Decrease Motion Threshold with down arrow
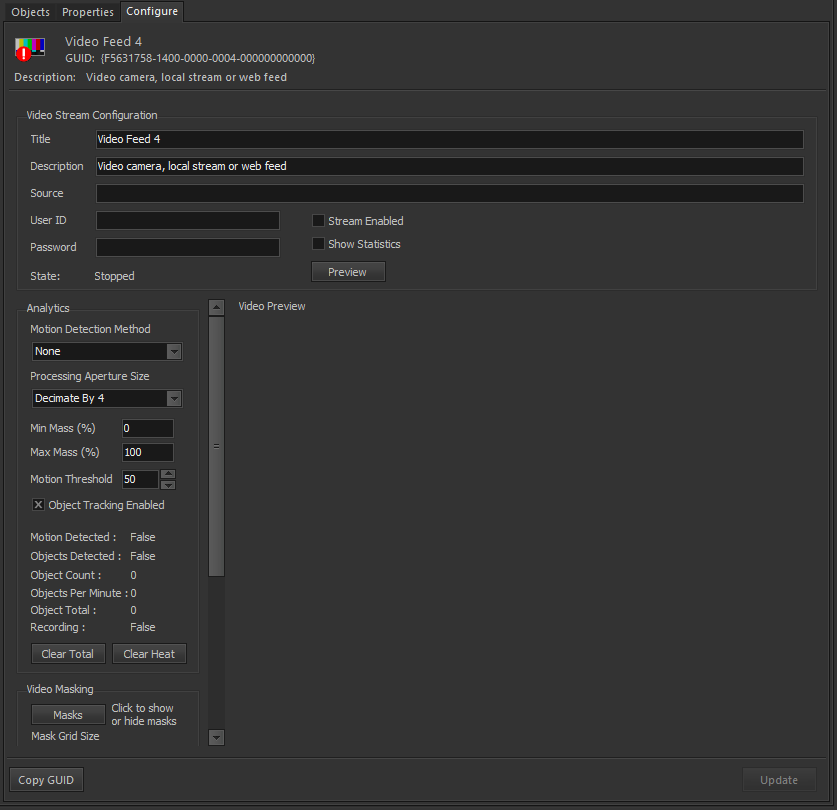Image resolution: width=837 pixels, height=810 pixels. coord(168,485)
